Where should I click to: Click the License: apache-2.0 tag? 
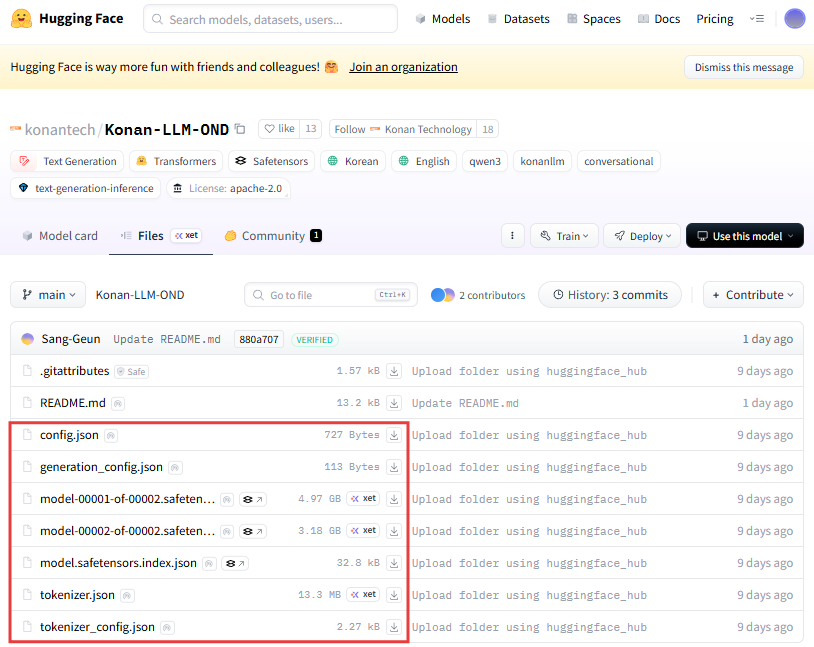[228, 188]
